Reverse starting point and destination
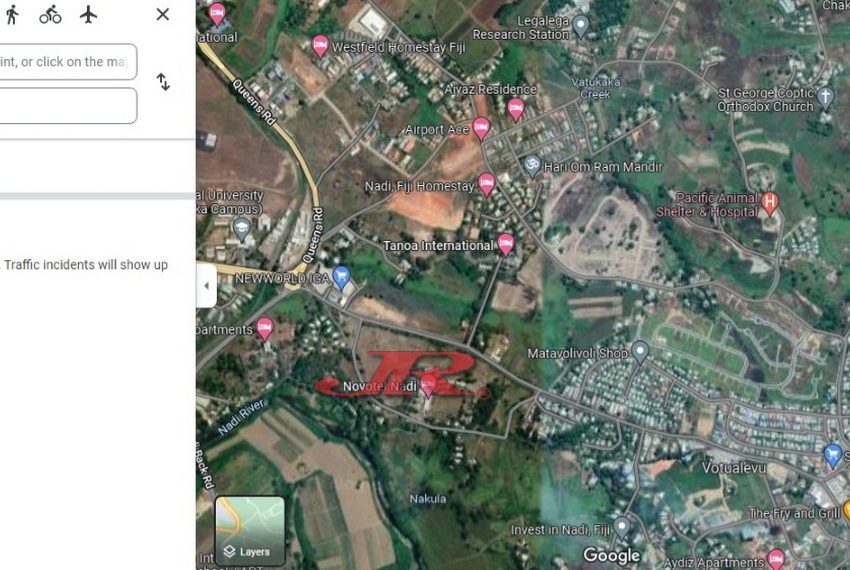Screen dimensions: 850x570 (163, 82)
